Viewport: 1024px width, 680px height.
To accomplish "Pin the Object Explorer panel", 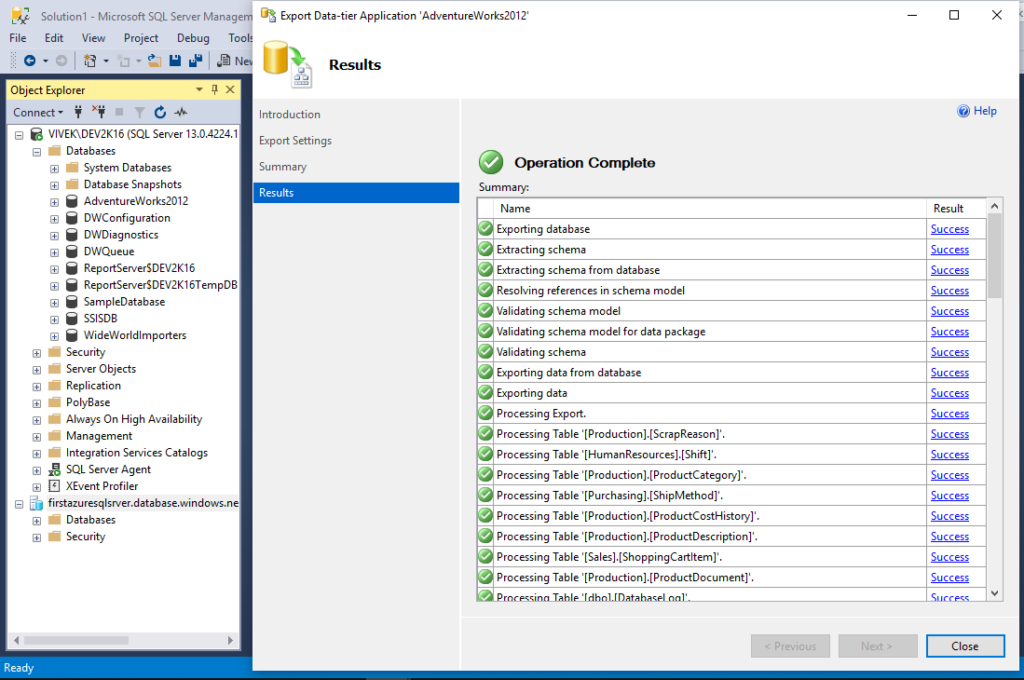I will tap(214, 90).
